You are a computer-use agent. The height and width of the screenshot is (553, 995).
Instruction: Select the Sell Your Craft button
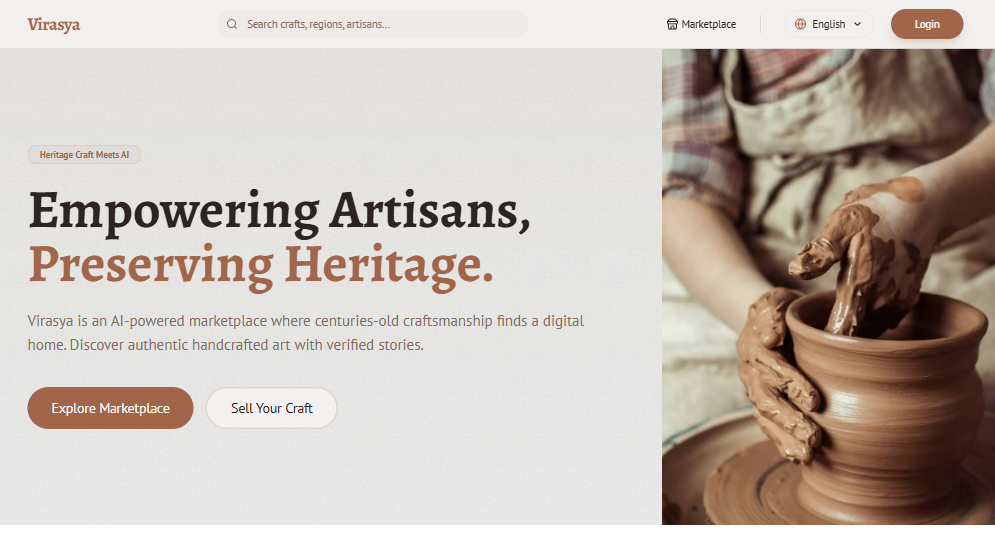click(272, 408)
